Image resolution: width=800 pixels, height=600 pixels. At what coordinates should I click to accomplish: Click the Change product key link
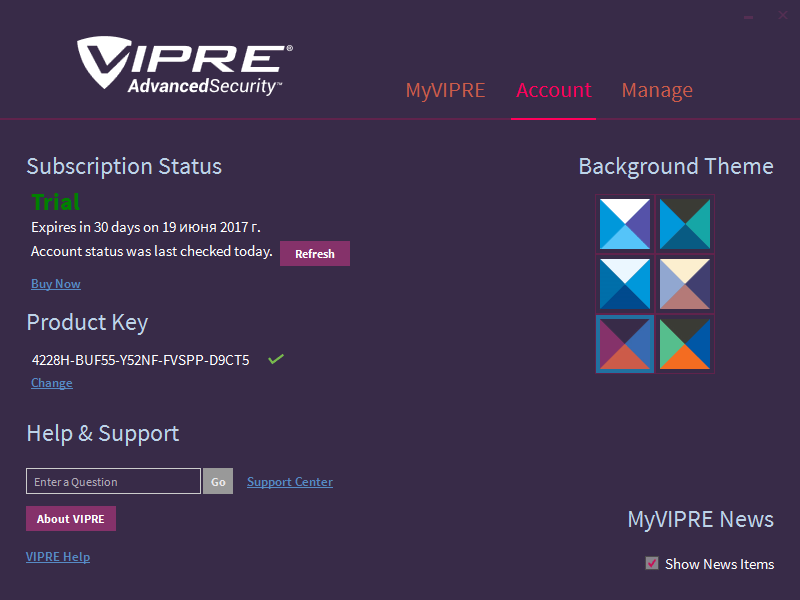tap(52, 383)
